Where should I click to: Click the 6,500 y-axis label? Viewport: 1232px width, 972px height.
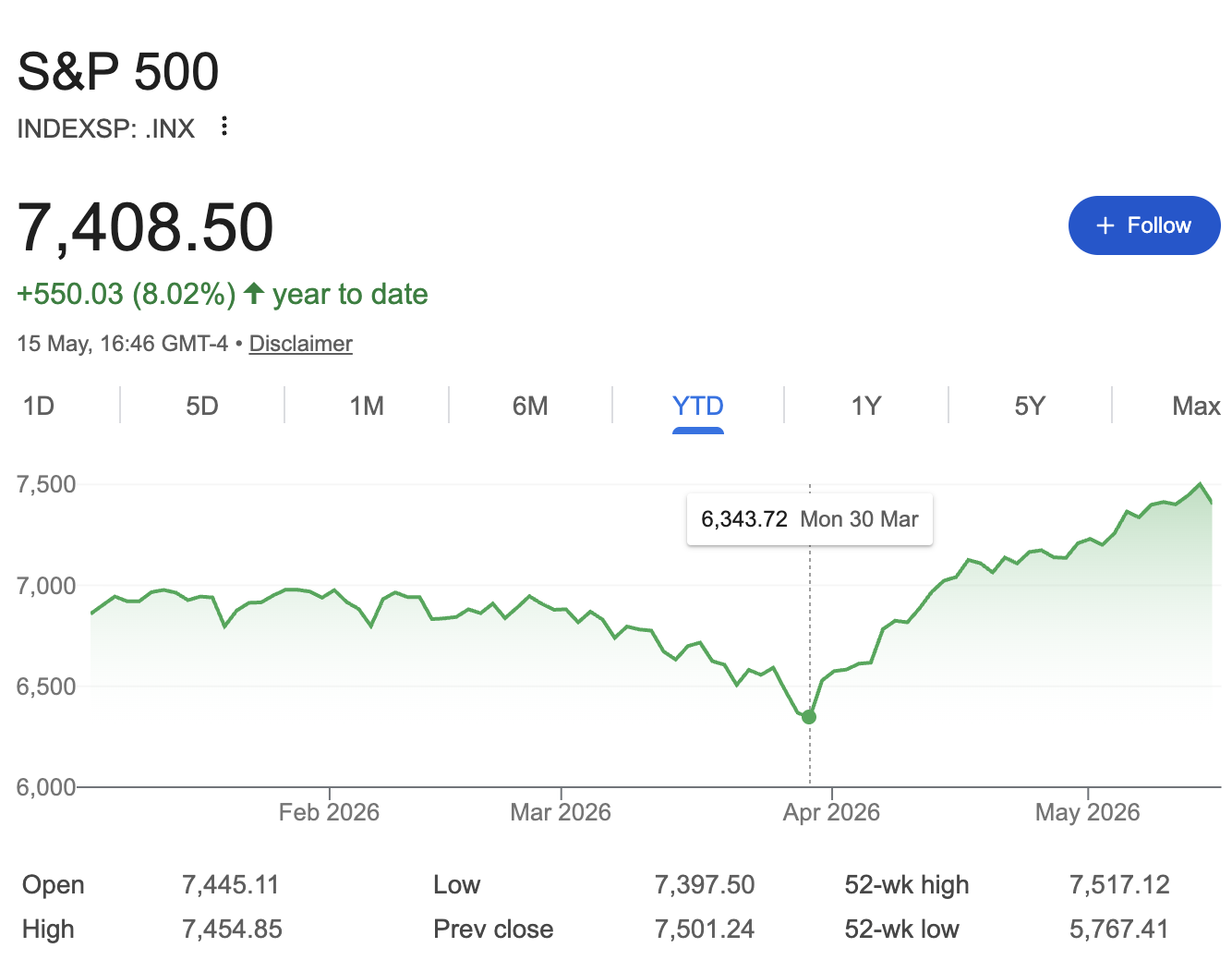point(46,686)
